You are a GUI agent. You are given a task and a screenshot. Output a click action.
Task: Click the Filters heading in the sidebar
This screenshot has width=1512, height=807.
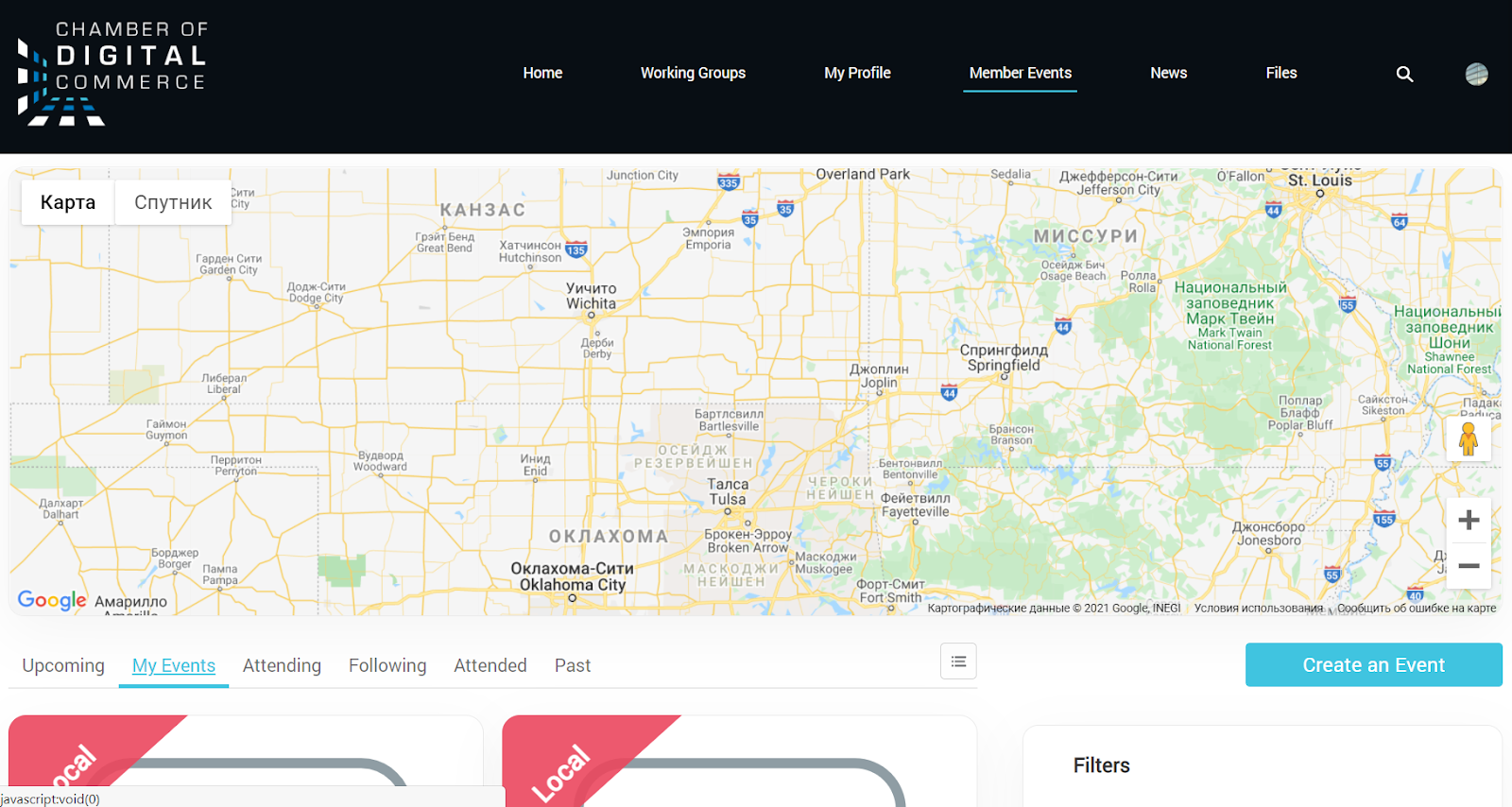coord(1101,765)
